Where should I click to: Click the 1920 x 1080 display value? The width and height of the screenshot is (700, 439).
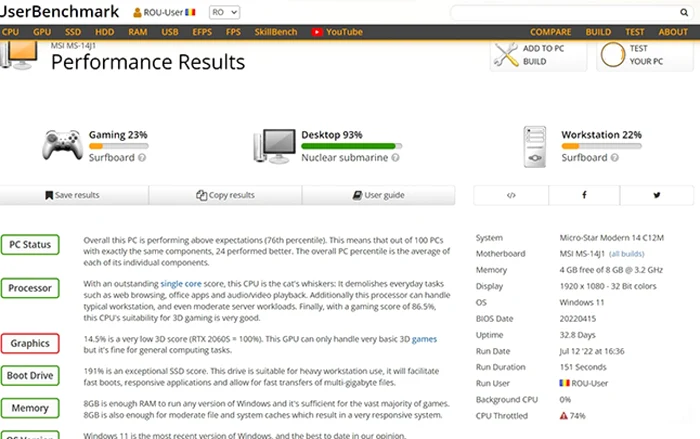608,286
